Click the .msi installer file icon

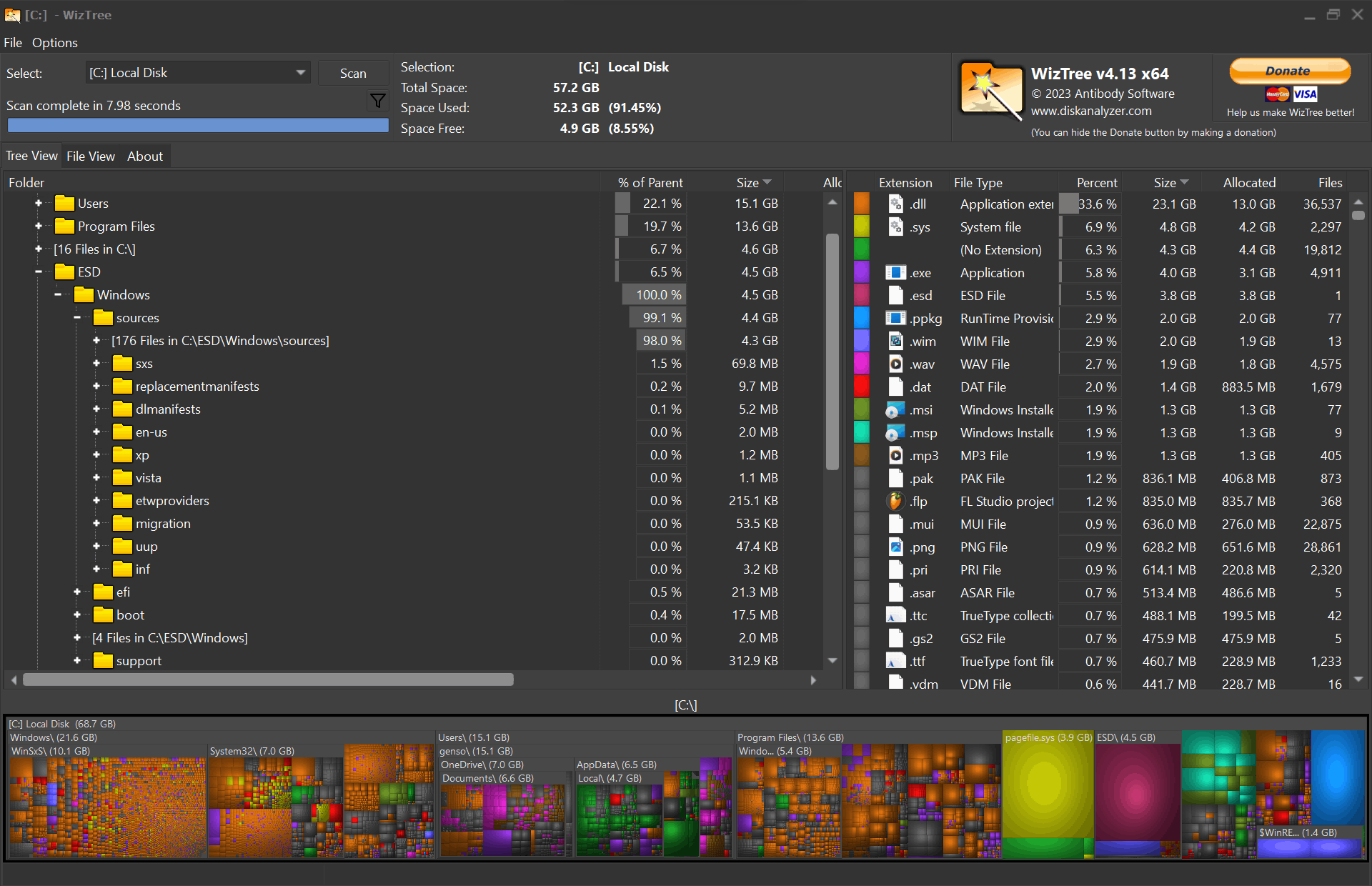(895, 409)
